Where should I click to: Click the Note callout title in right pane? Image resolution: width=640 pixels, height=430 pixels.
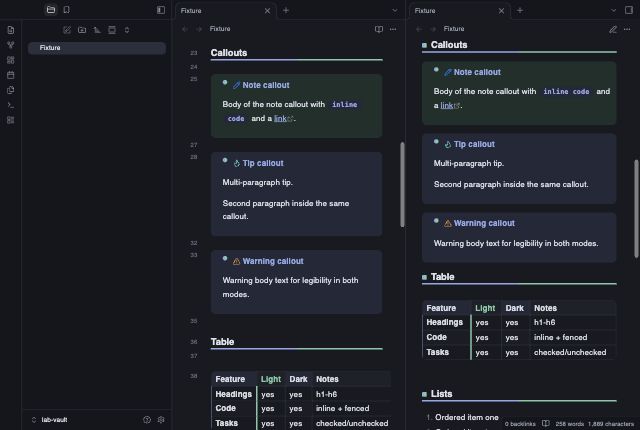(477, 72)
